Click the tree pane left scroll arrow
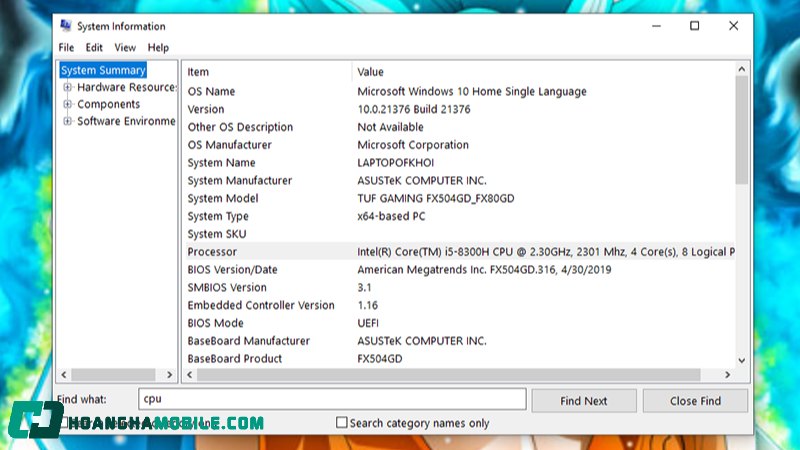This screenshot has width=800, height=450. point(64,375)
